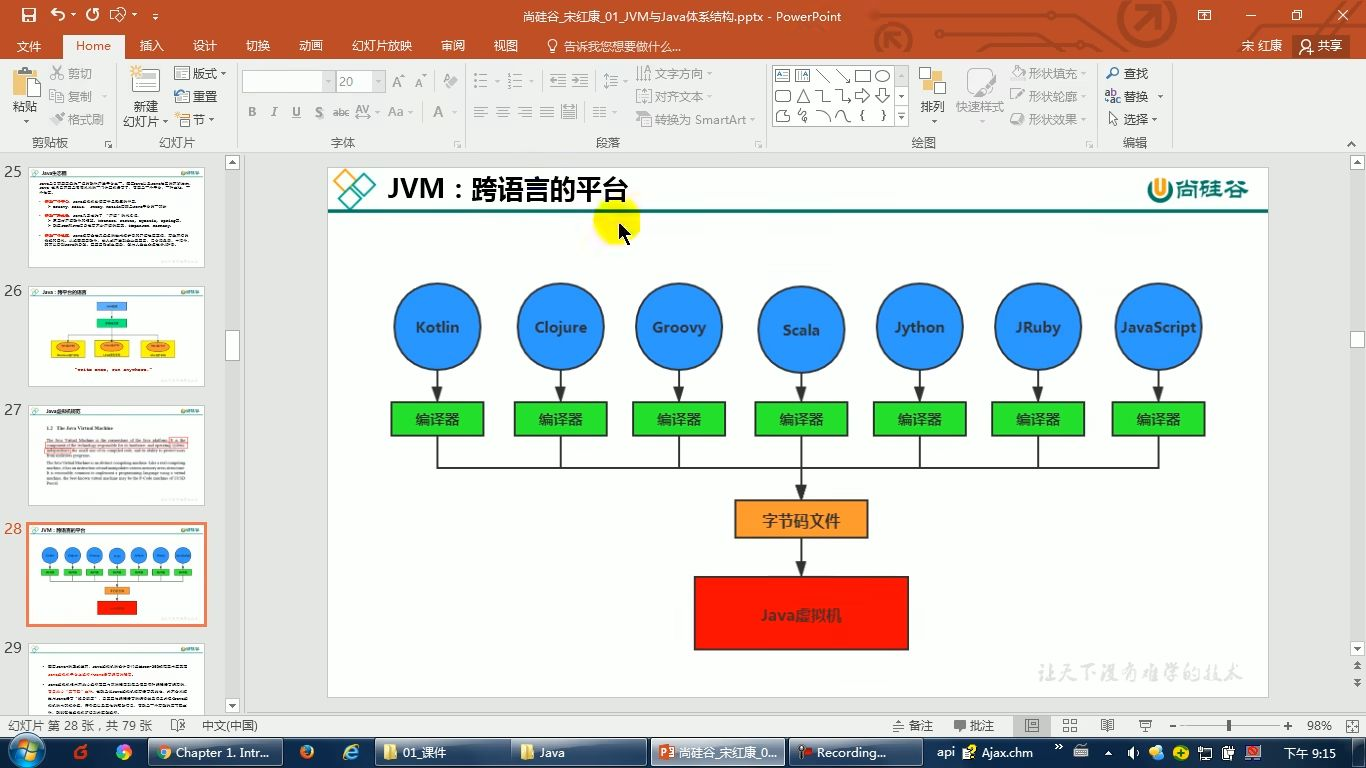Screen dimensions: 1366x768
Task: Click the increase indent icon
Action: coord(581,81)
